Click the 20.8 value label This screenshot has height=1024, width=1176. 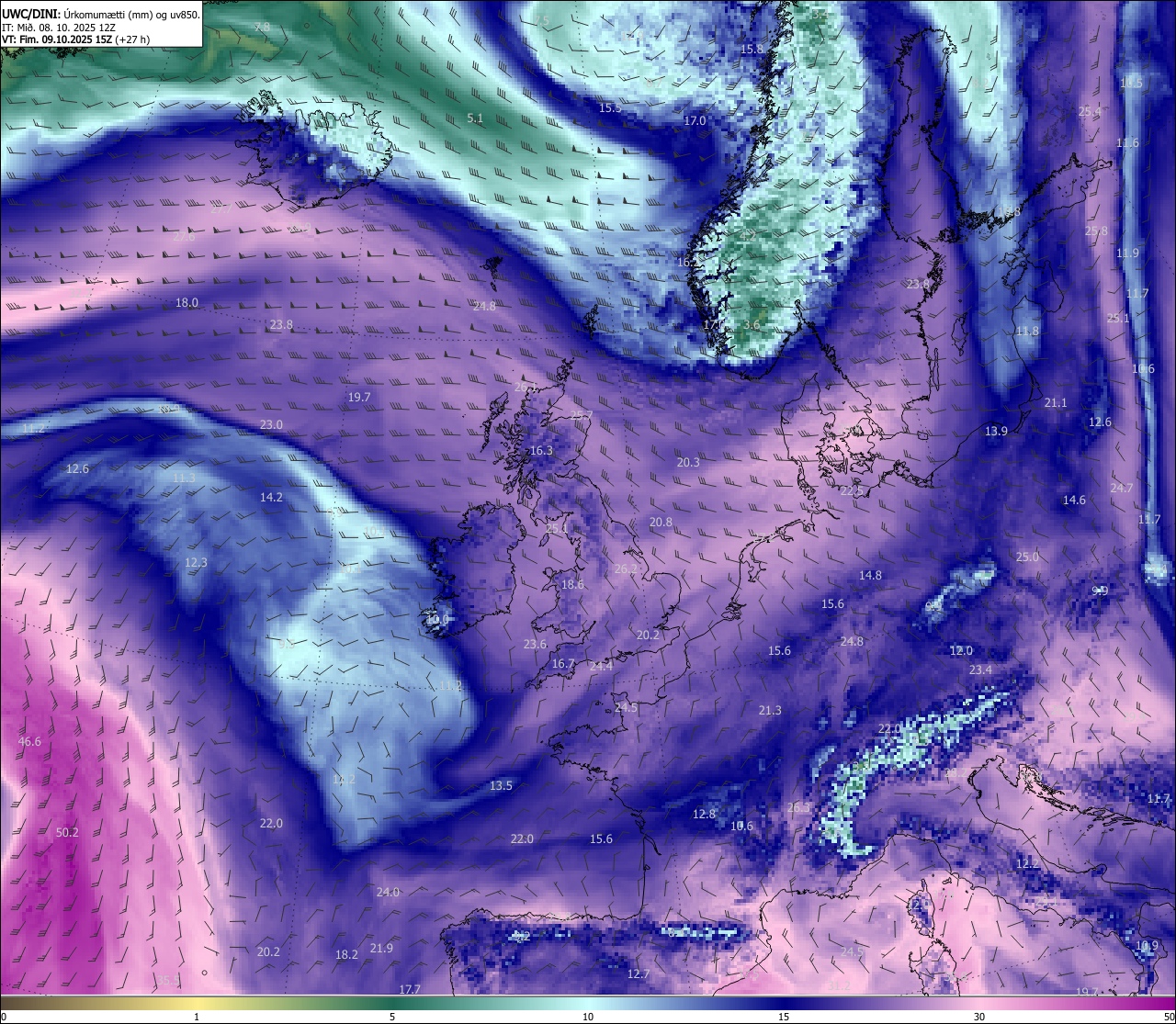pyautogui.click(x=661, y=522)
